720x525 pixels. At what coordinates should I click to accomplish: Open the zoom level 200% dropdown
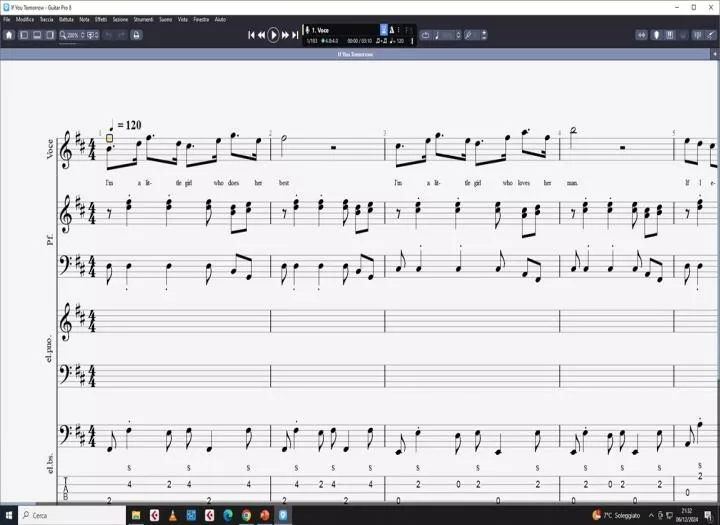[x=73, y=35]
